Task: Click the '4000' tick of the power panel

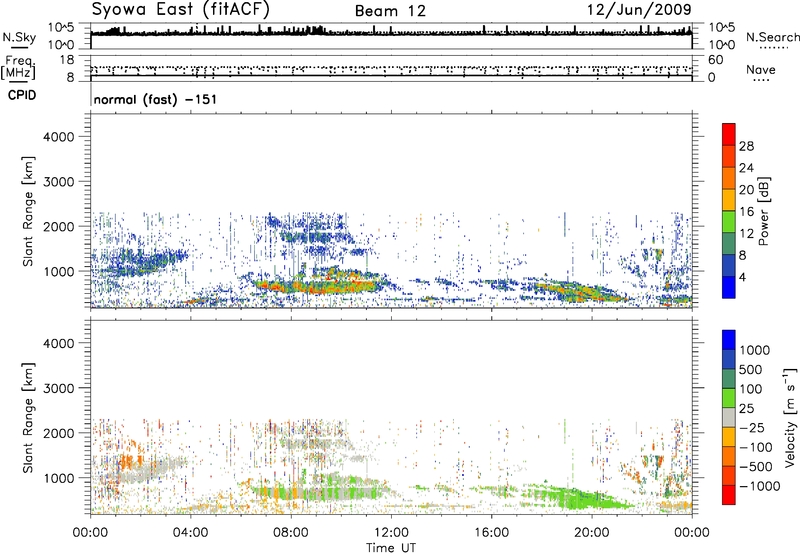Action: pos(59,137)
